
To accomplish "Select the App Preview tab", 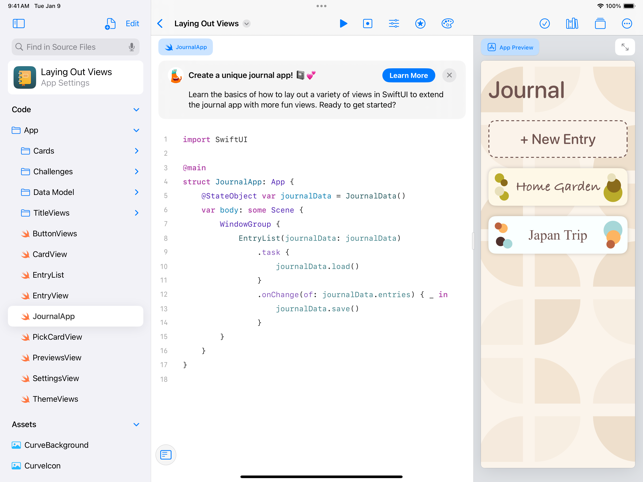I will [x=510, y=47].
